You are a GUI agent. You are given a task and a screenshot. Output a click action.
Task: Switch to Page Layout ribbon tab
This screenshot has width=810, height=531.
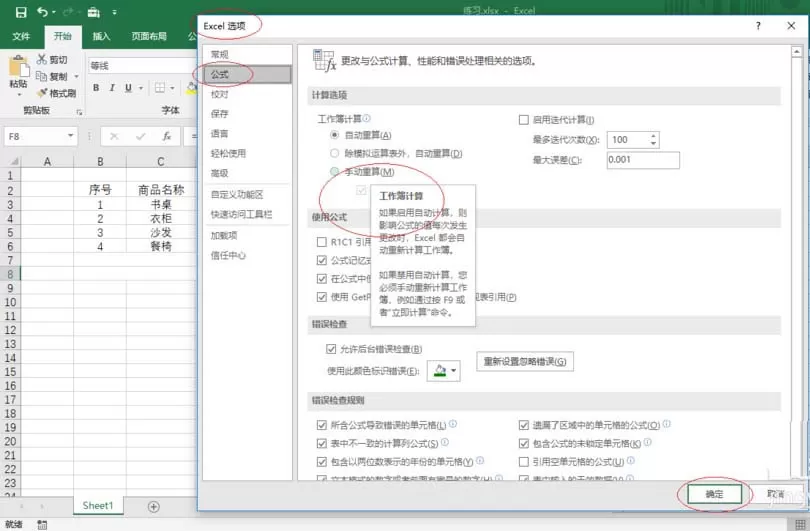tap(149, 36)
